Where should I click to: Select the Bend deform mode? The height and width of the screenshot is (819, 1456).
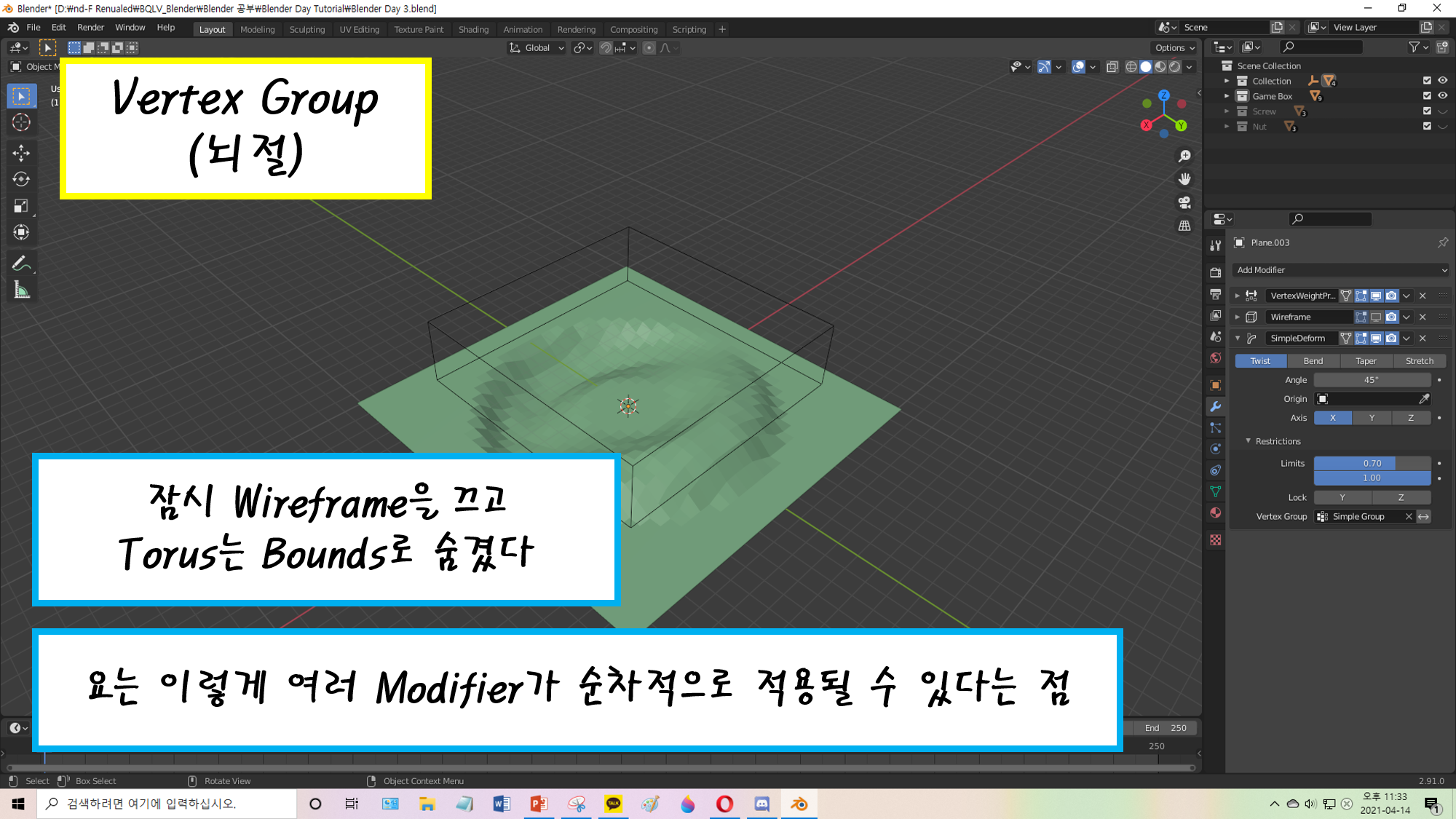1313,361
